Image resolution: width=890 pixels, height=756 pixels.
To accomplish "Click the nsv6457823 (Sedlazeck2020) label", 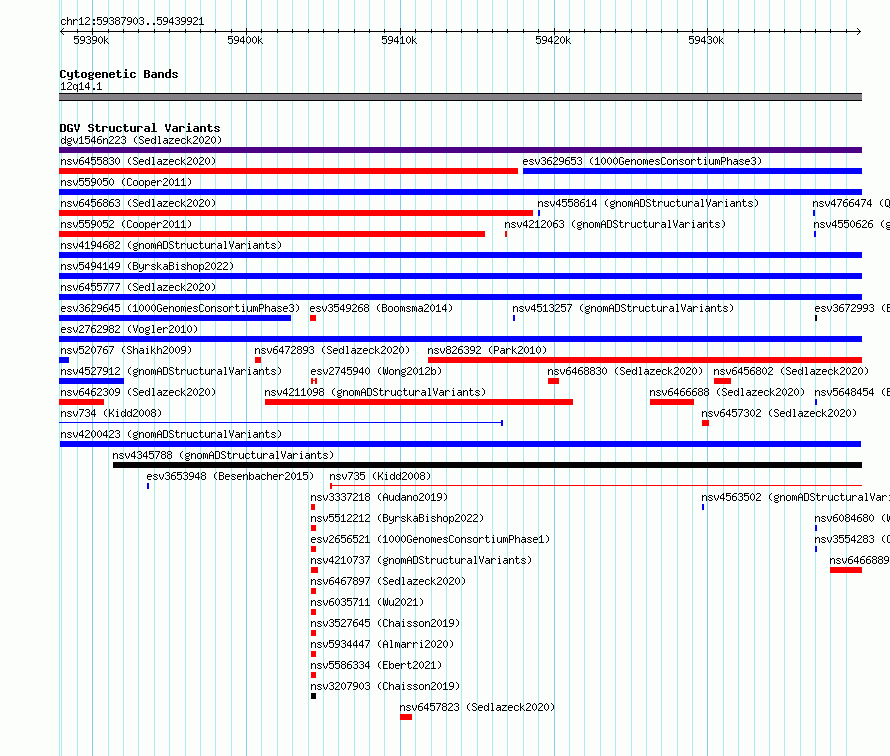I will [x=477, y=707].
